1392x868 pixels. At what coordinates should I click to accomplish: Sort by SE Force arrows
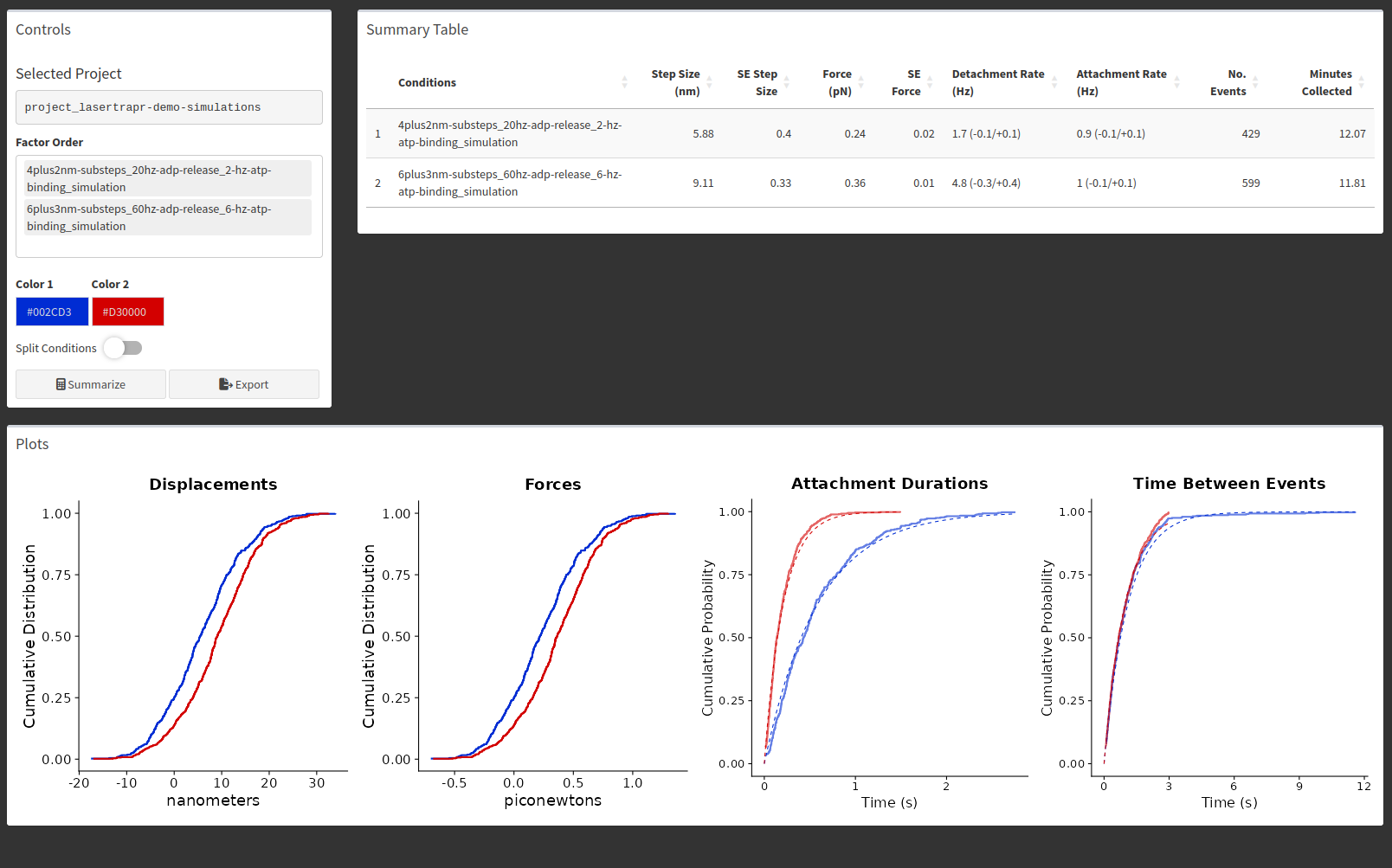coord(930,82)
